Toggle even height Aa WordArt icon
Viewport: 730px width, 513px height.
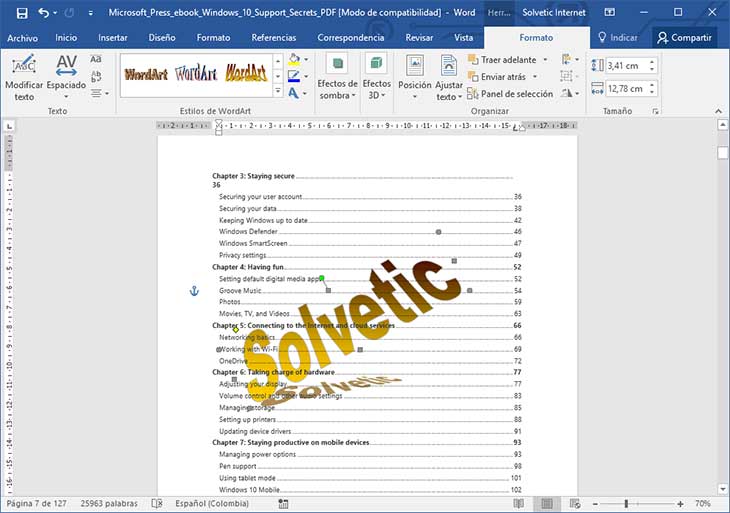point(96,59)
